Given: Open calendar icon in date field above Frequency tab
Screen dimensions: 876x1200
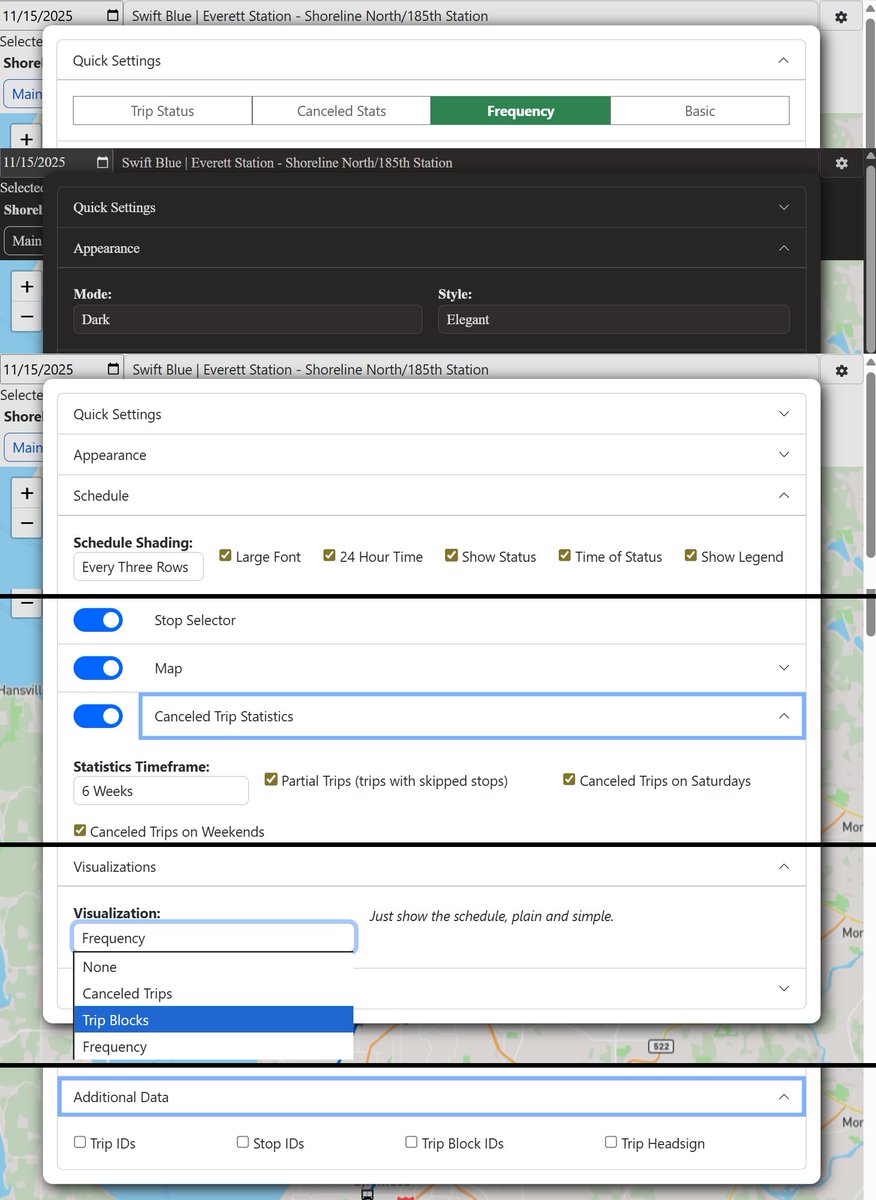Looking at the screenshot, I should click(x=113, y=17).
